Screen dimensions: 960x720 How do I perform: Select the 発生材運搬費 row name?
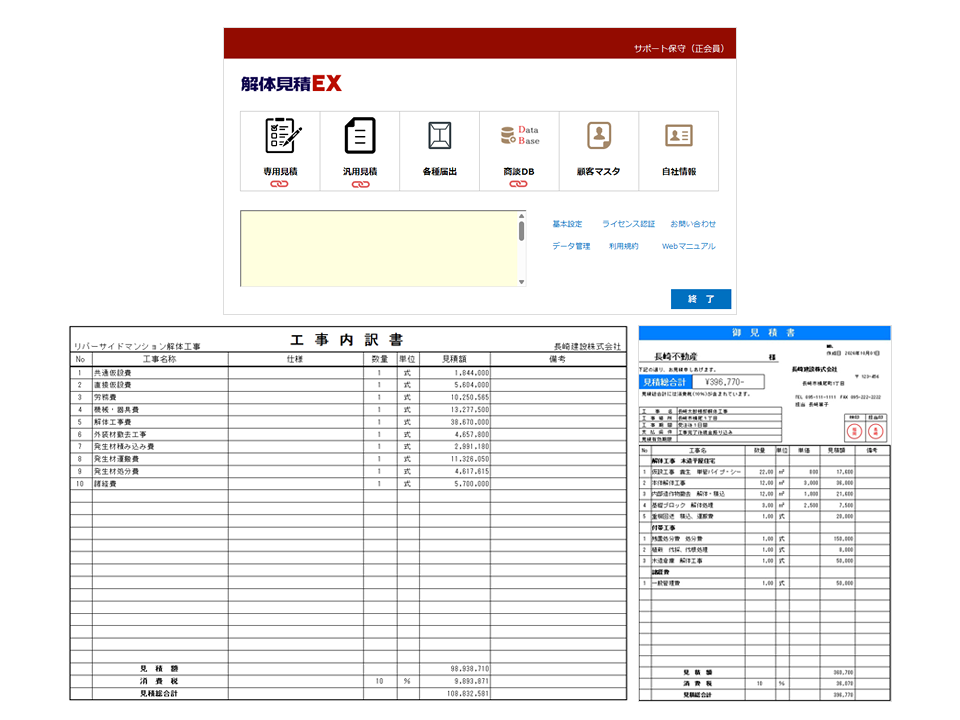pyautogui.click(x=116, y=459)
